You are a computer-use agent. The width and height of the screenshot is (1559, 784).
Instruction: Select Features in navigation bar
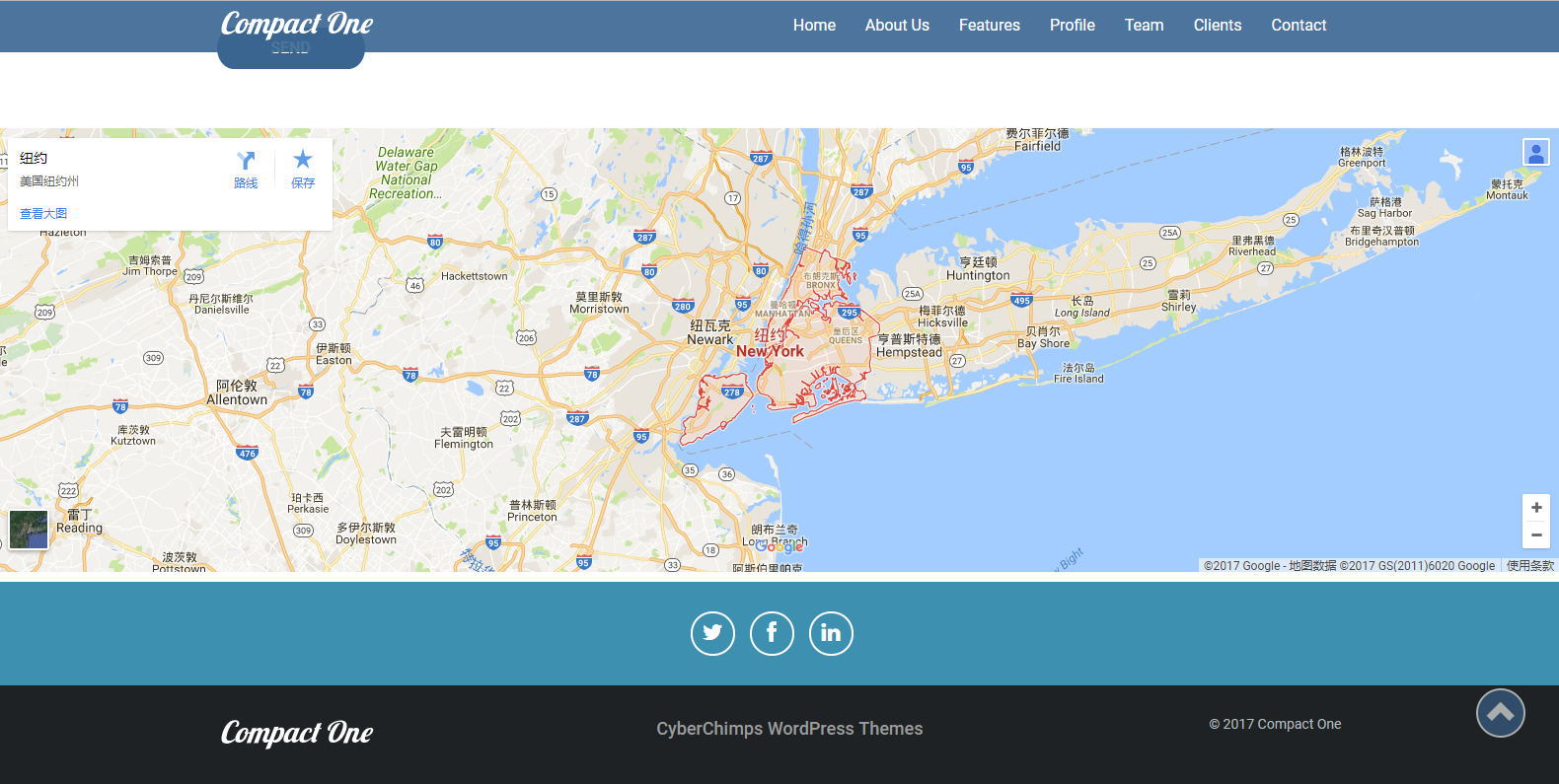(x=989, y=26)
